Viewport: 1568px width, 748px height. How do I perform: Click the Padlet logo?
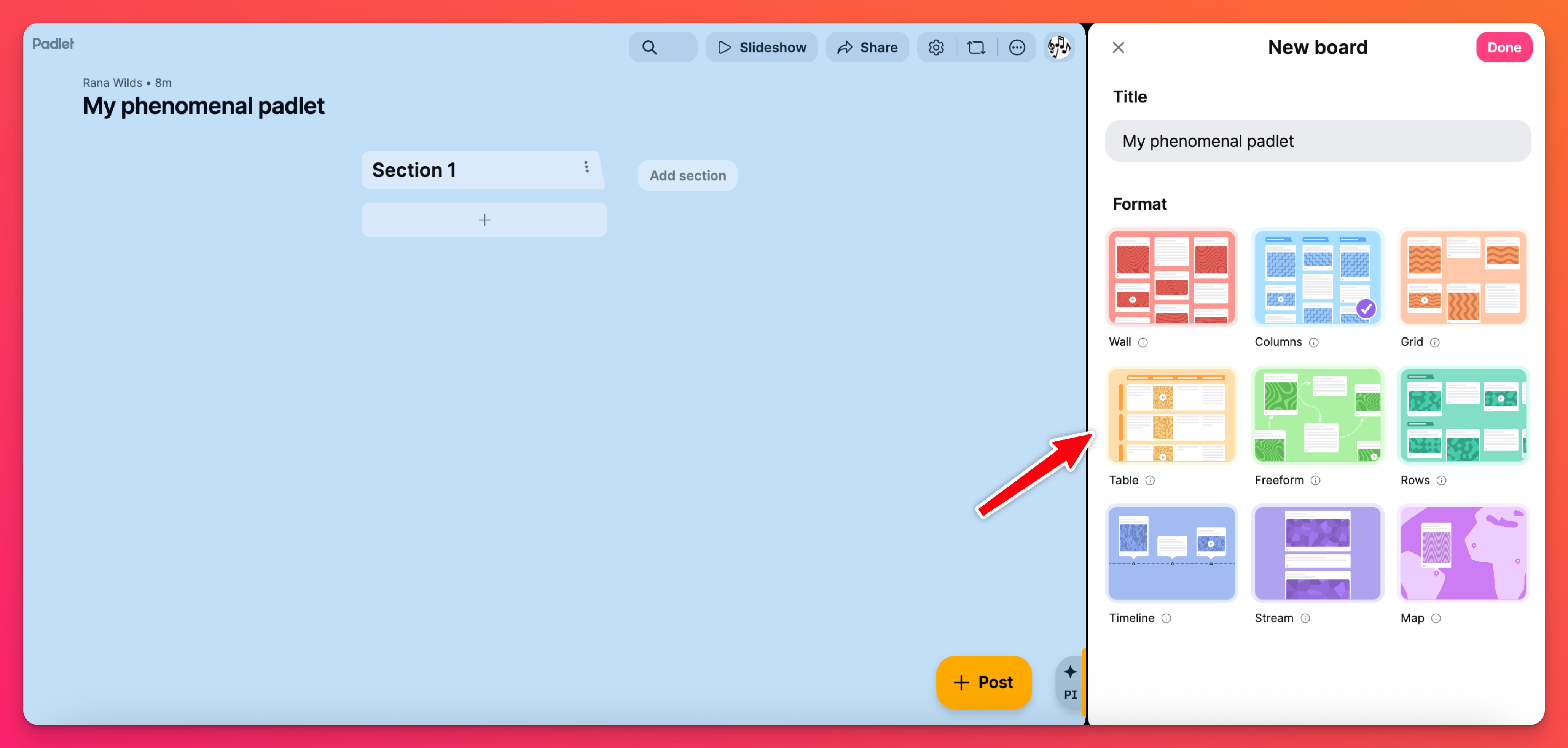(x=53, y=44)
